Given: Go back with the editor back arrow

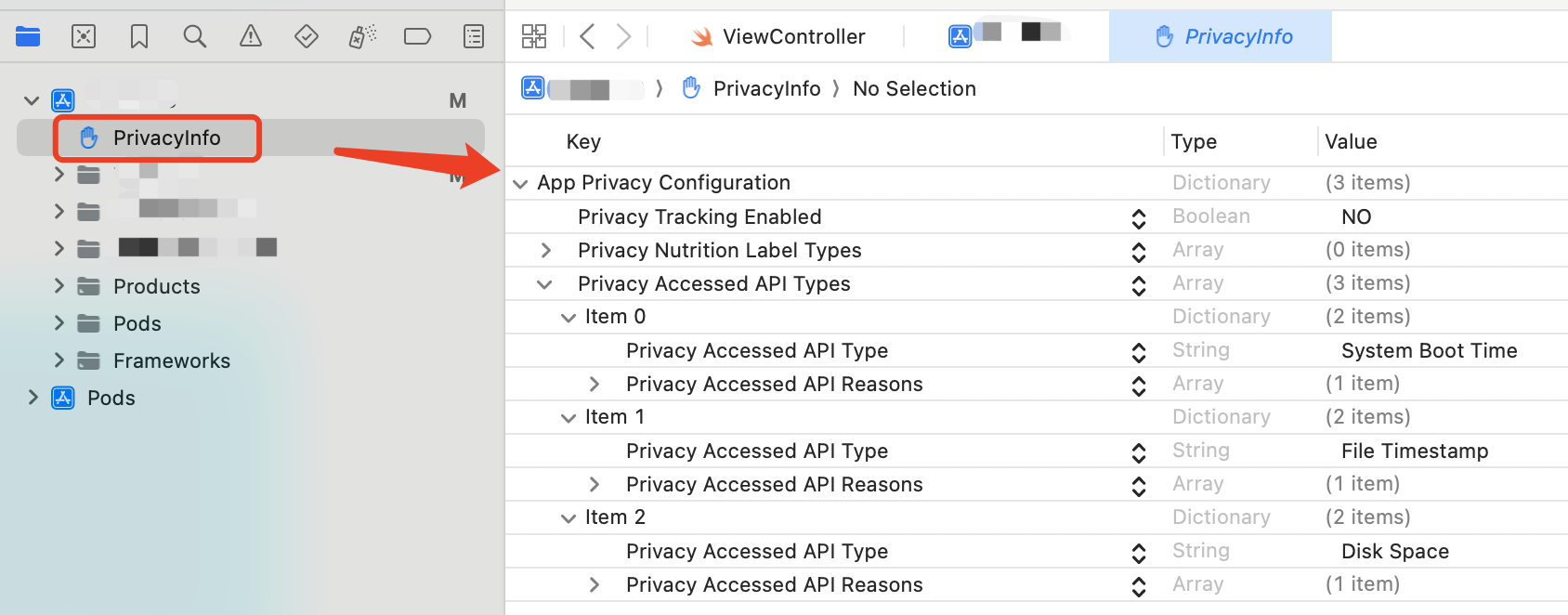Looking at the screenshot, I should click(587, 37).
